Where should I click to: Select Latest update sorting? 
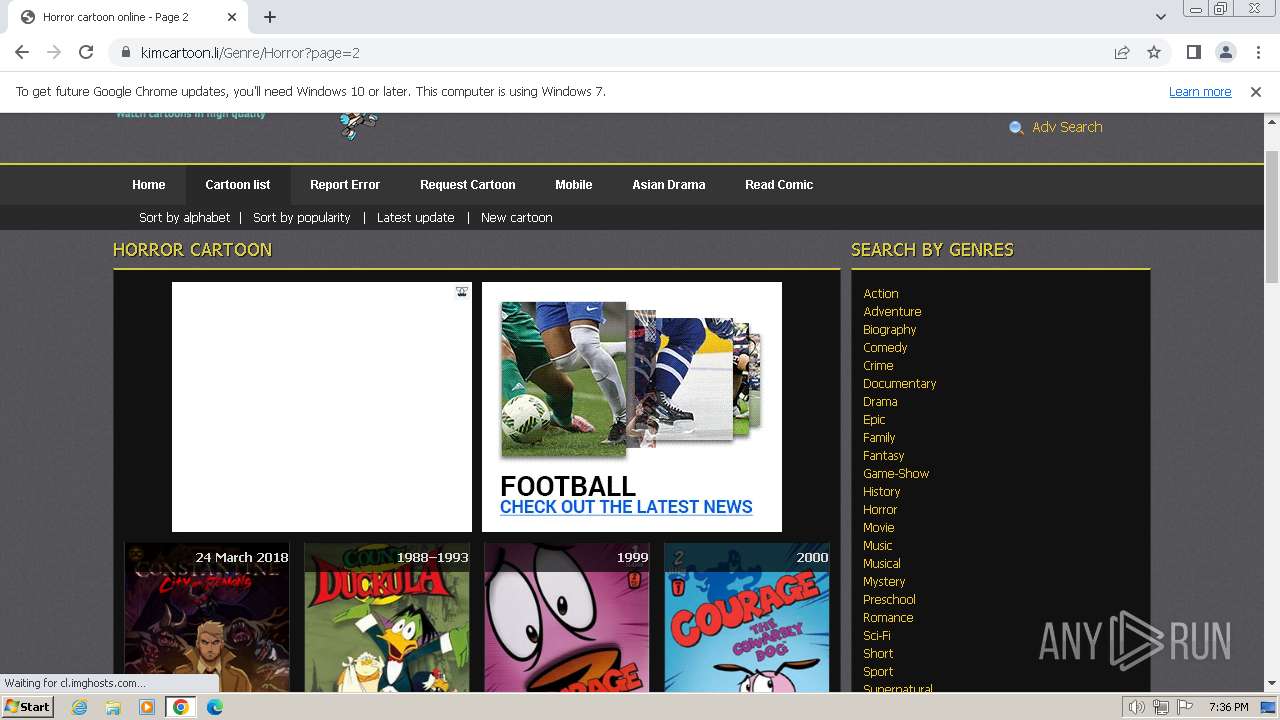pos(416,217)
